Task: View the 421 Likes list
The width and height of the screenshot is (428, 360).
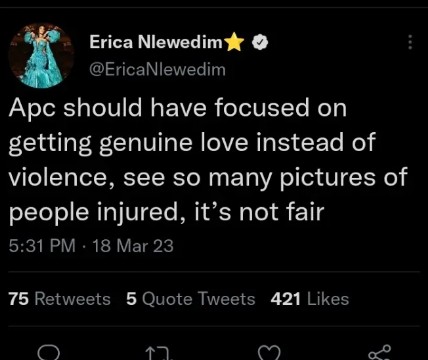Action: (x=310, y=299)
